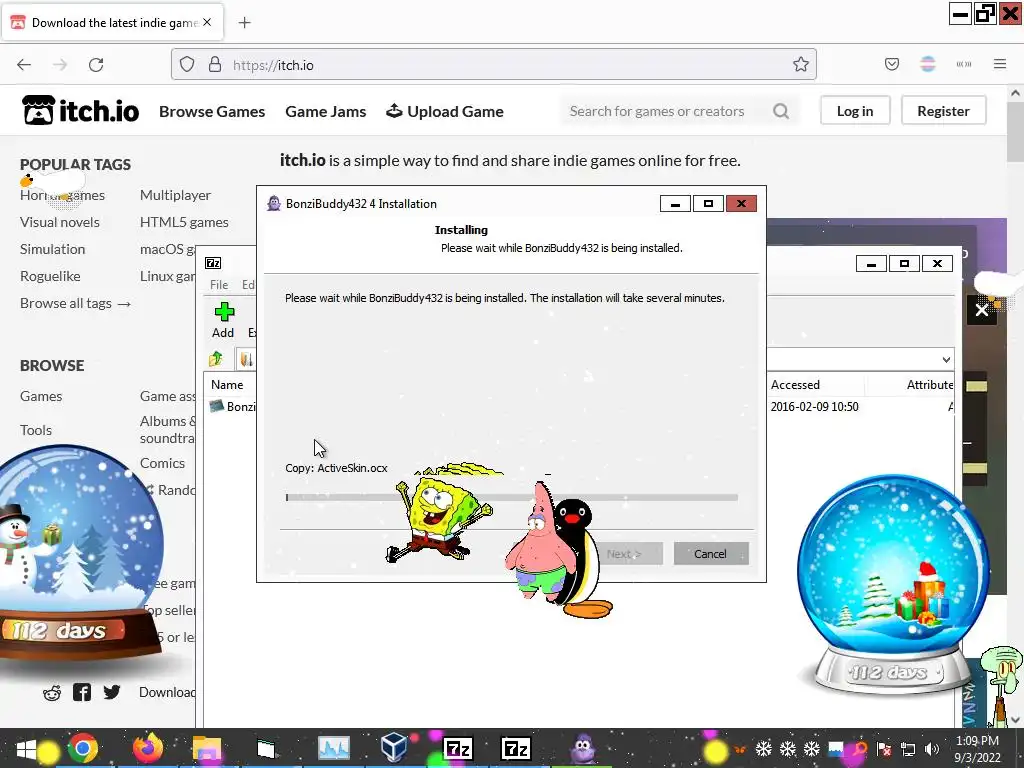
Task: Open the Reddit icon in itch.io footer
Action: [x=52, y=693]
